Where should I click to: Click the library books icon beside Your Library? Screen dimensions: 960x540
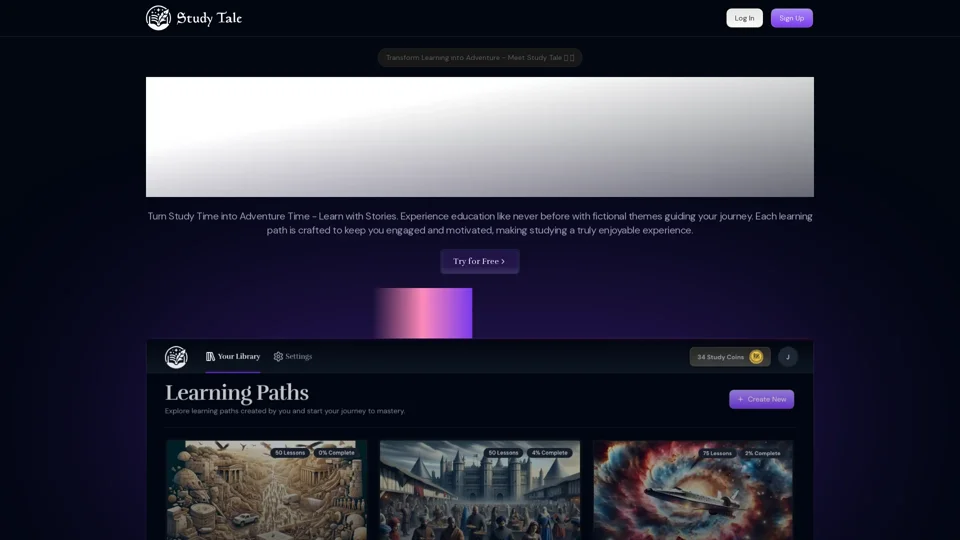210,356
